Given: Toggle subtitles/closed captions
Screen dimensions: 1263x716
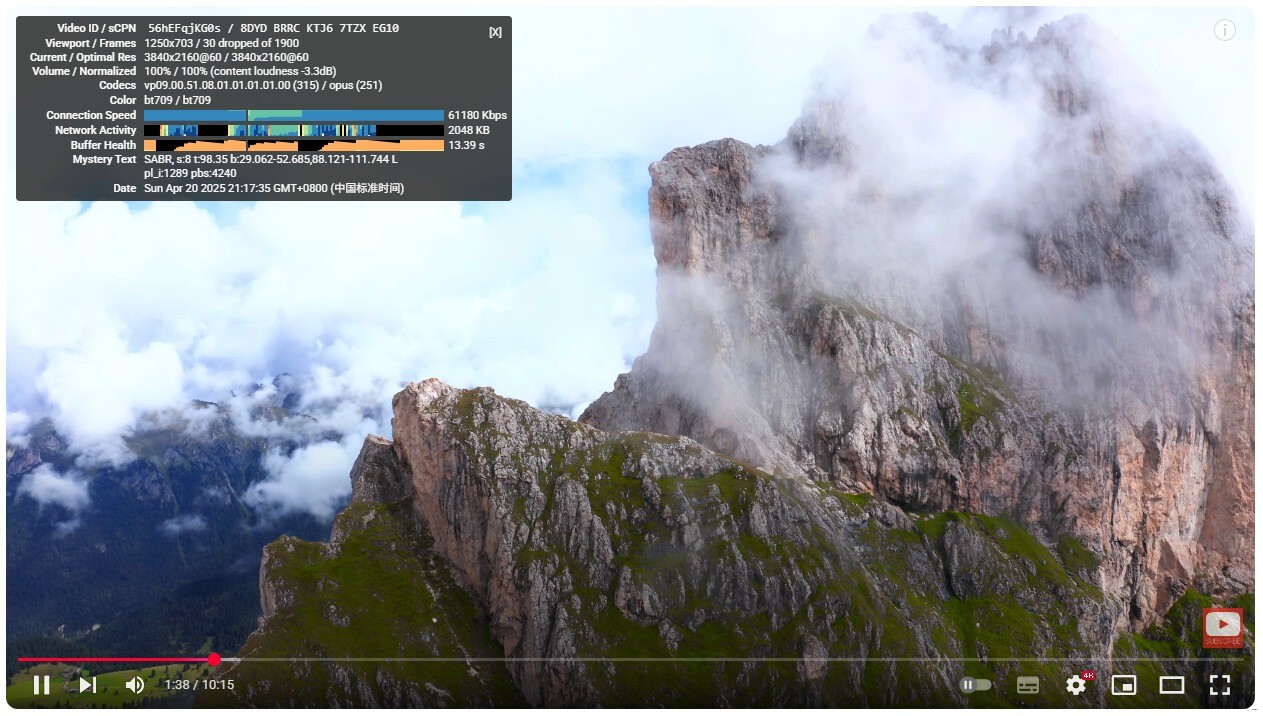Looking at the screenshot, I should tap(1027, 685).
